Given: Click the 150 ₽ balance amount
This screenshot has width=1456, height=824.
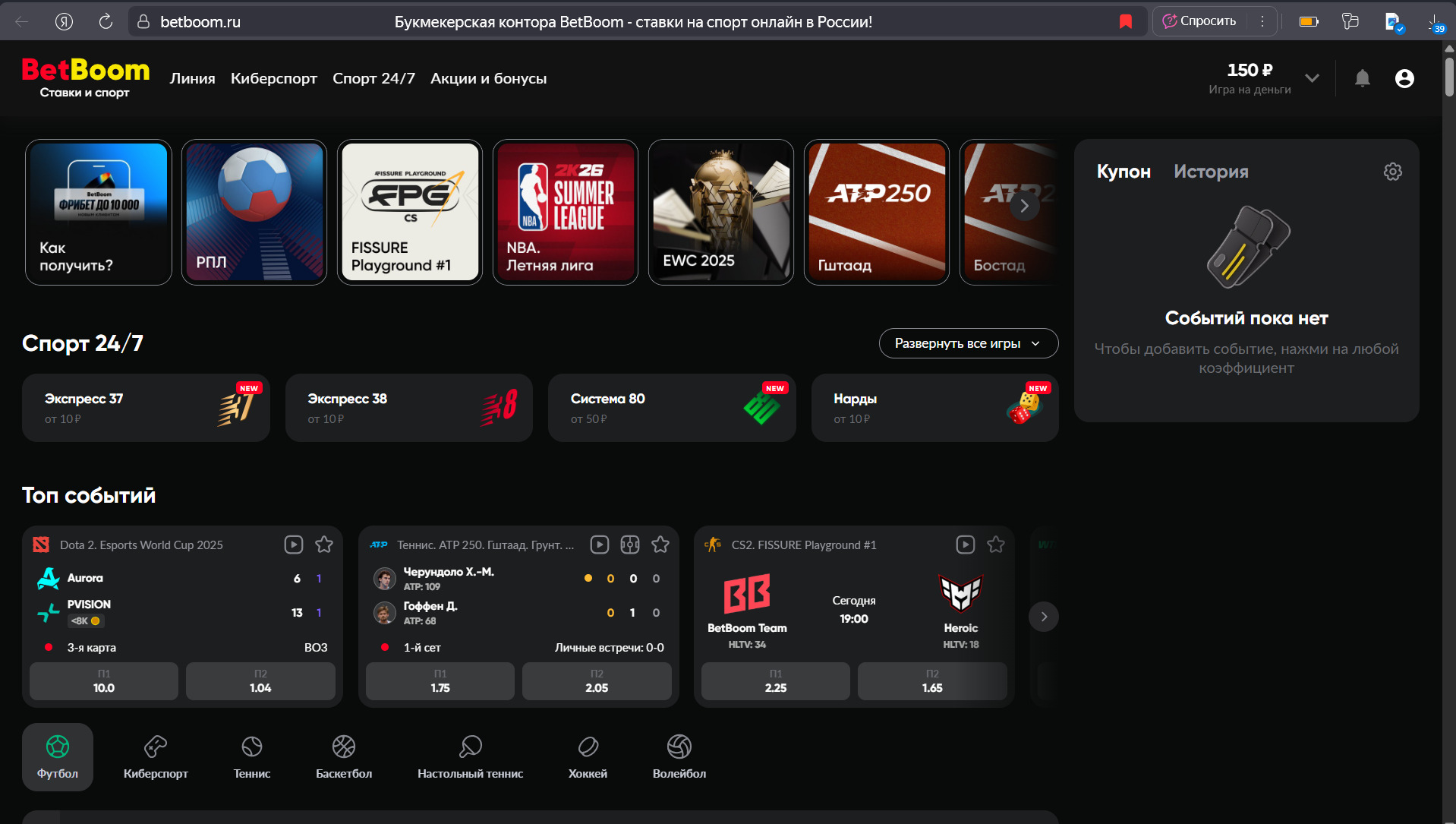Looking at the screenshot, I should [x=1250, y=70].
